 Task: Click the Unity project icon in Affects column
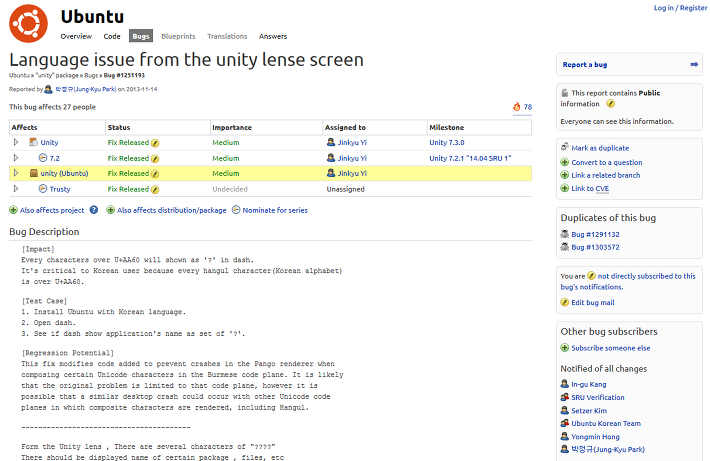coord(34,142)
